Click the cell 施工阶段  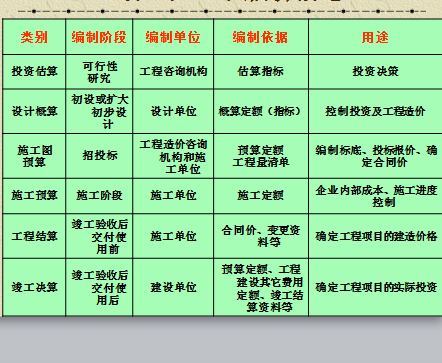point(99,196)
